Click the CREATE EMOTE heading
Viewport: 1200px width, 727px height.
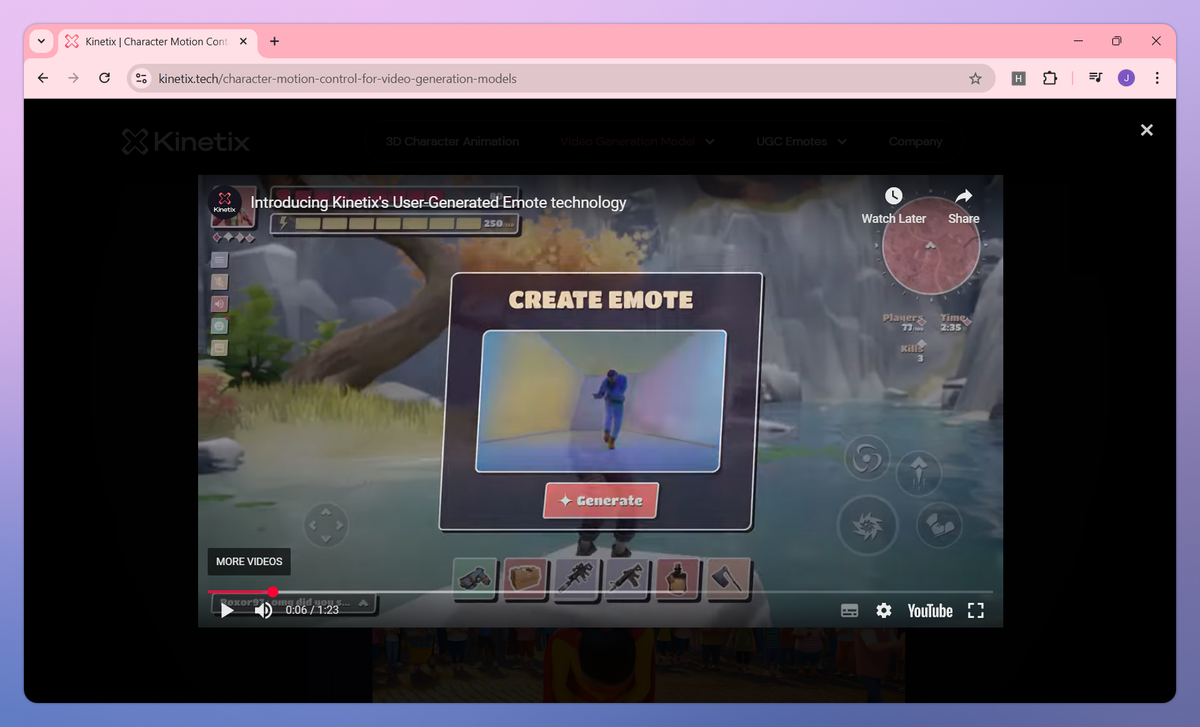point(601,300)
